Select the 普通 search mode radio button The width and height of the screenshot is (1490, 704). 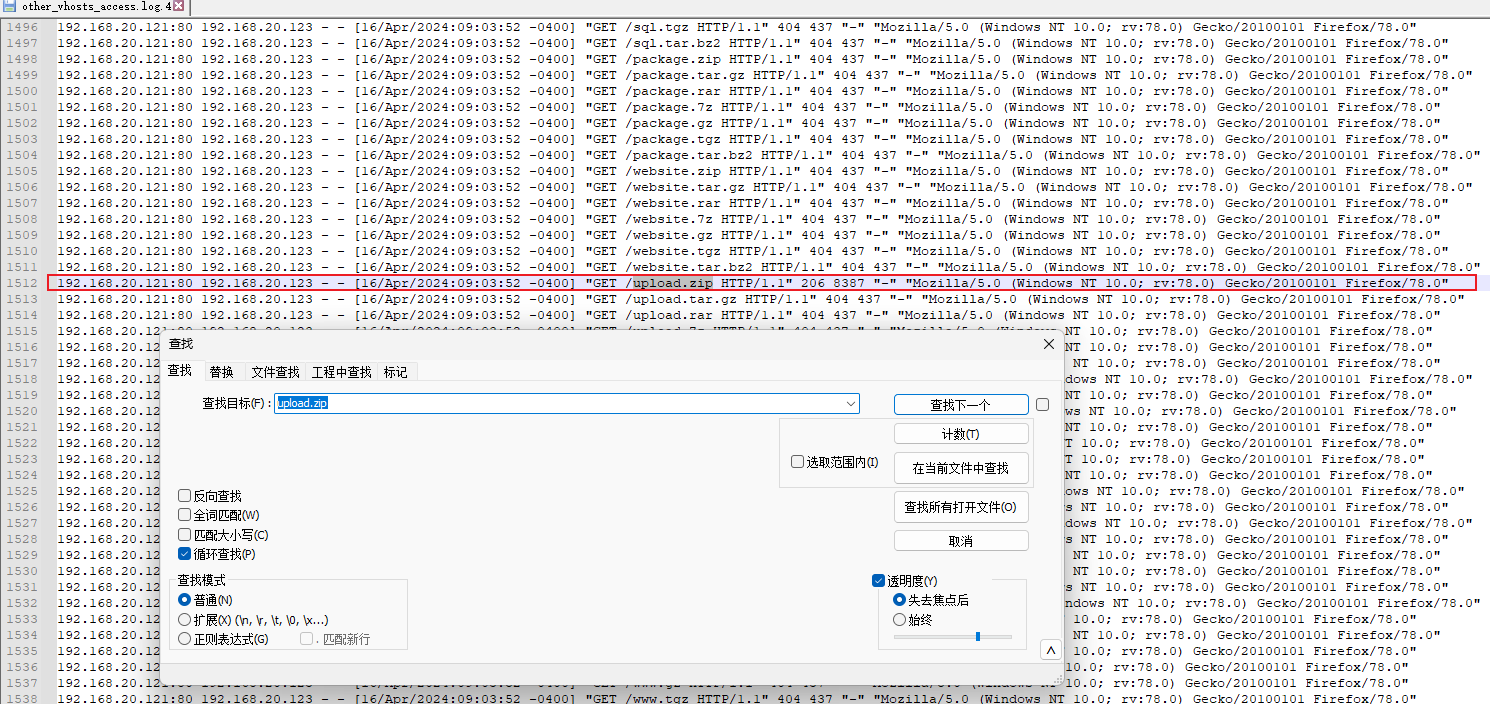[184, 600]
